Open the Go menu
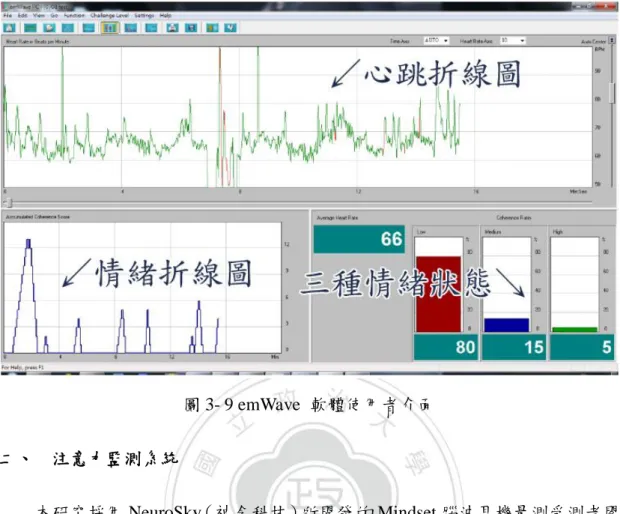The width and height of the screenshot is (620, 514). tap(54, 15)
